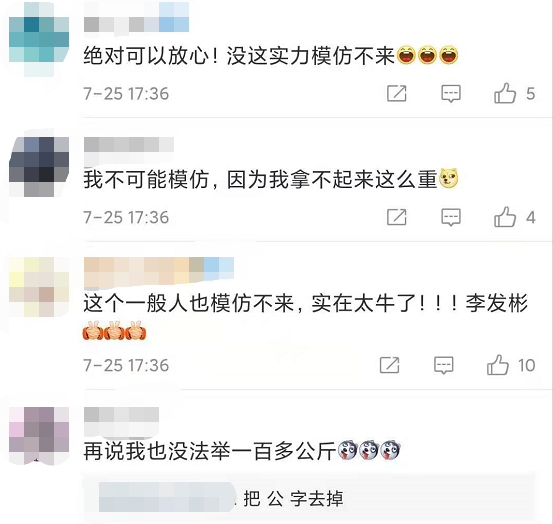Like the comment mentioning 李发彬
Screen dimensions: 553x524
tap(498, 365)
